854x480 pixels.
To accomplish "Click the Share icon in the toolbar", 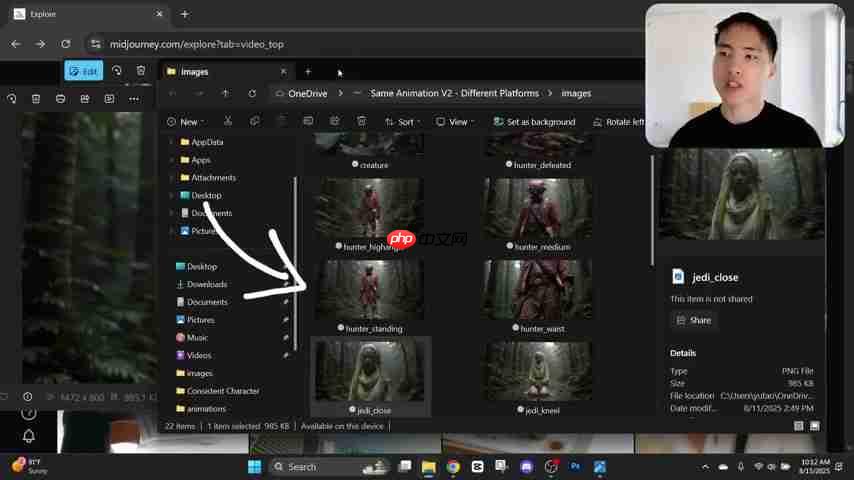I will tap(334, 121).
